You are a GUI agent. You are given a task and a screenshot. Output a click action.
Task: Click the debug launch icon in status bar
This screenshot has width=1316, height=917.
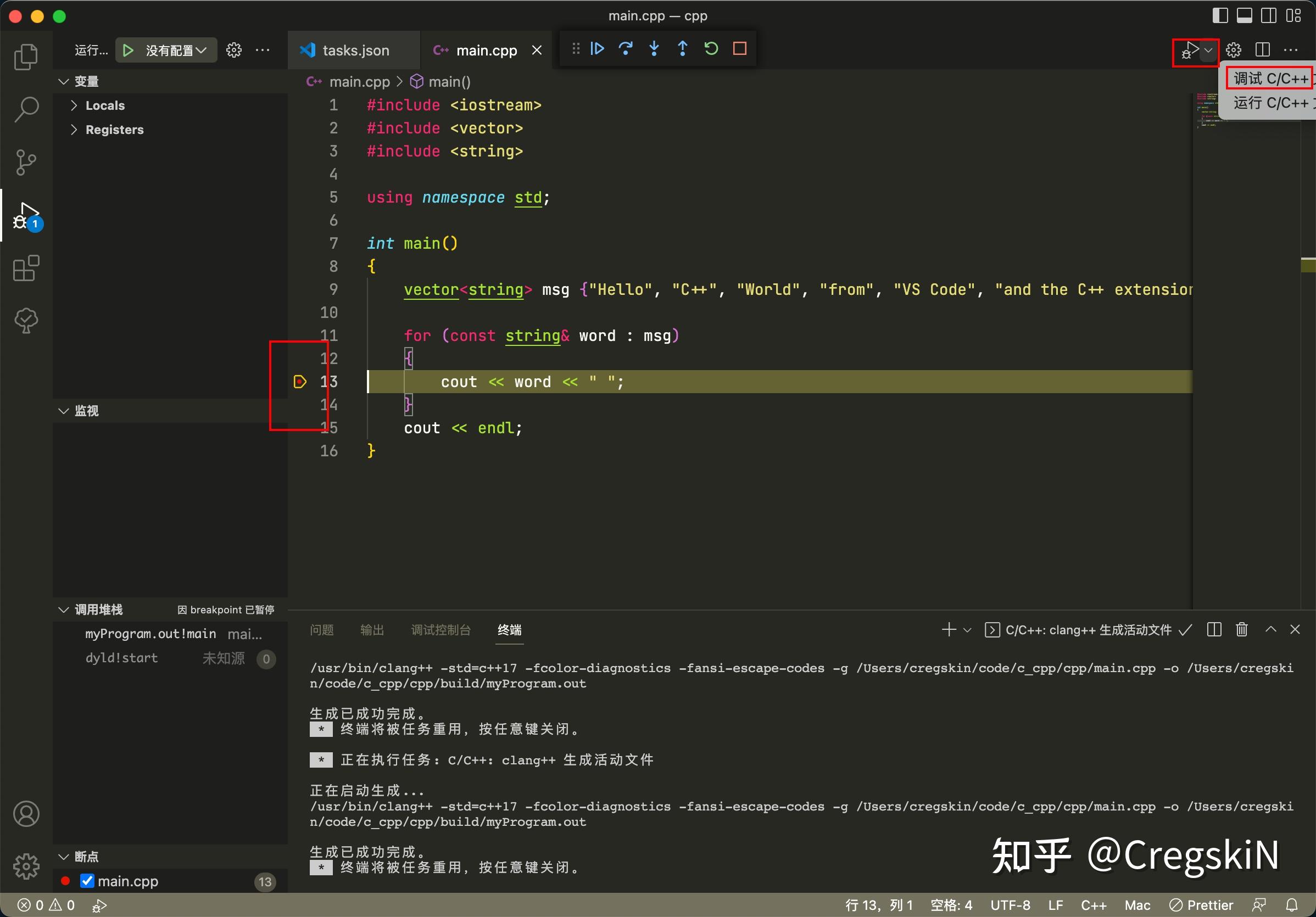pyautogui.click(x=99, y=905)
